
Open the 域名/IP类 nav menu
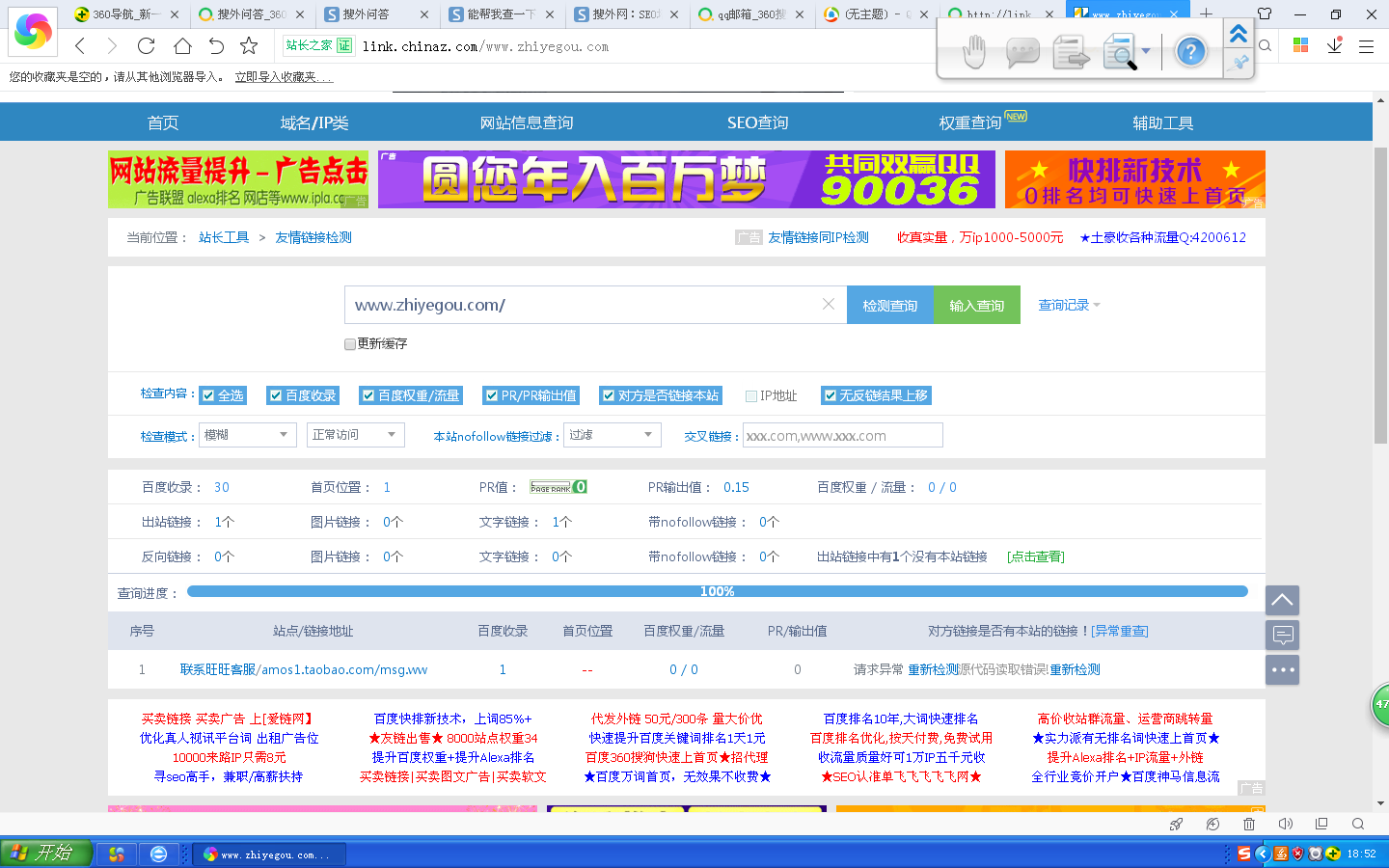coord(314,122)
